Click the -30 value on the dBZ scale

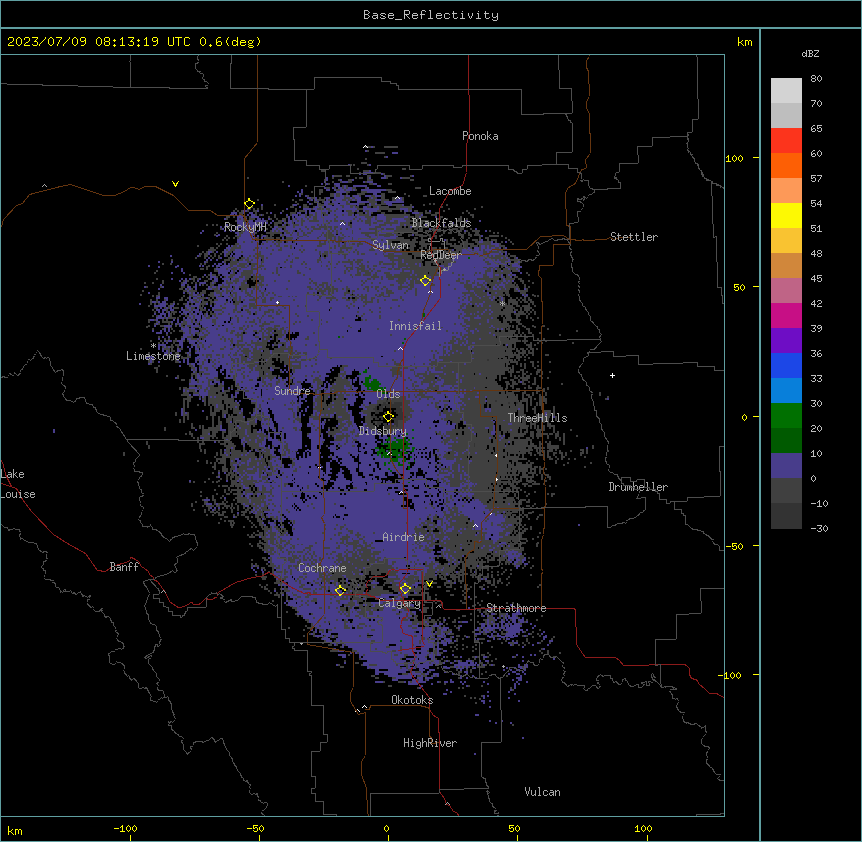(819, 528)
